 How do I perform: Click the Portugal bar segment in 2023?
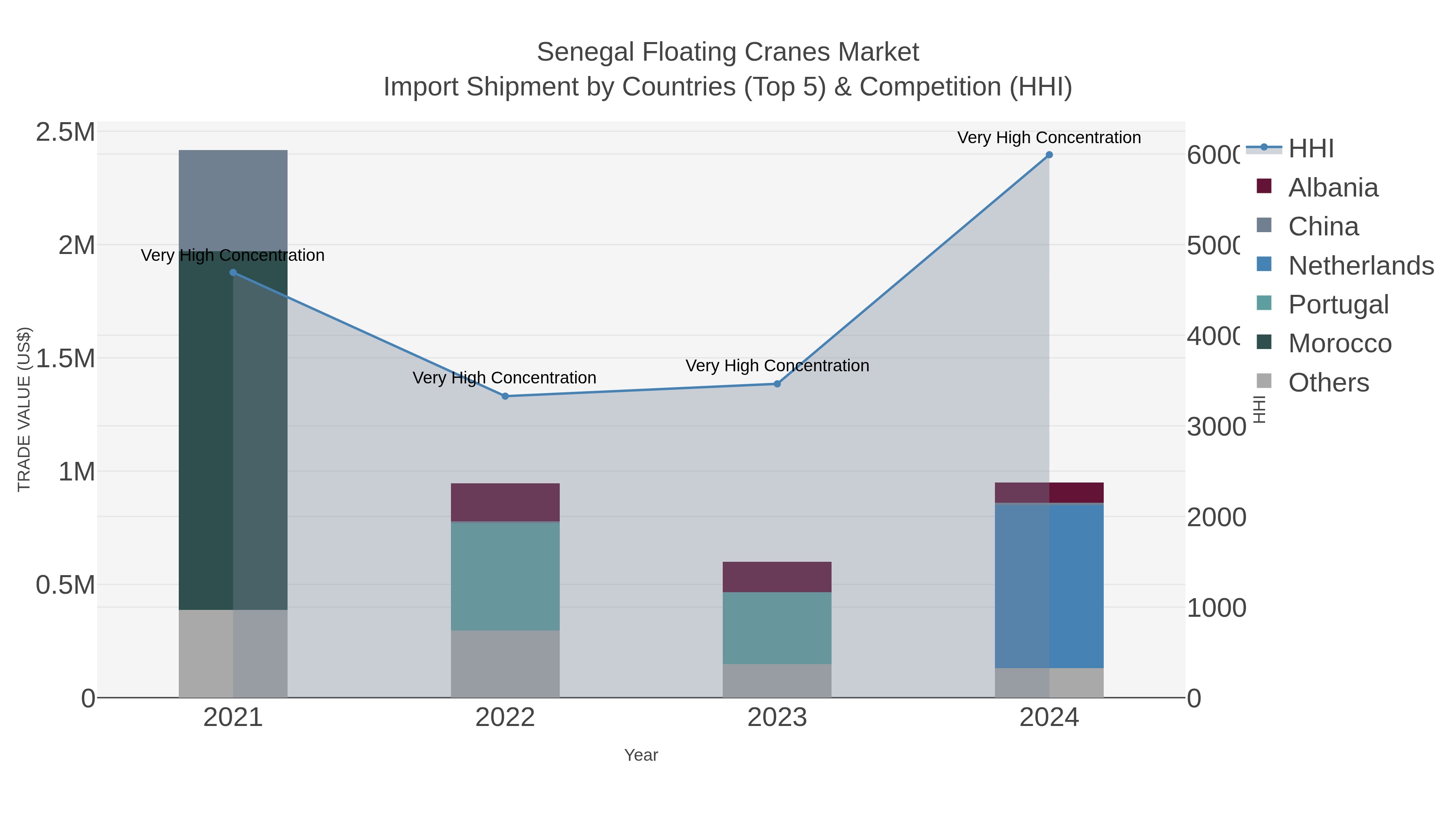777,628
